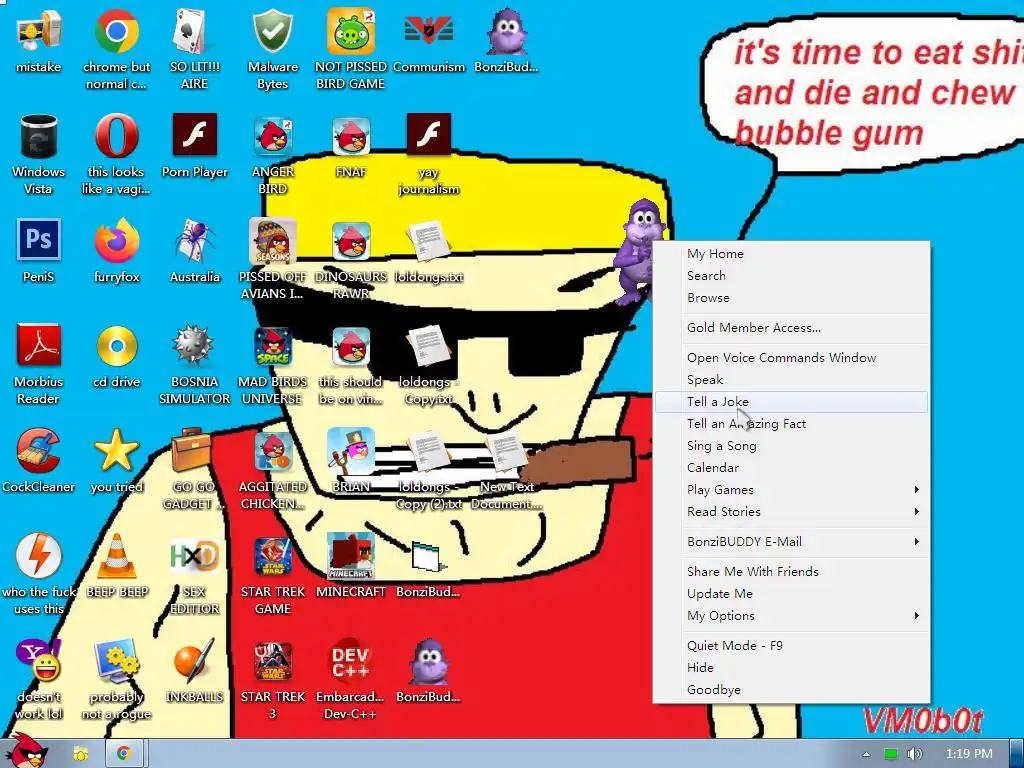The image size is (1024, 768).
Task: Launch NOT PISSED BIRD GAME icon
Action: [351, 31]
